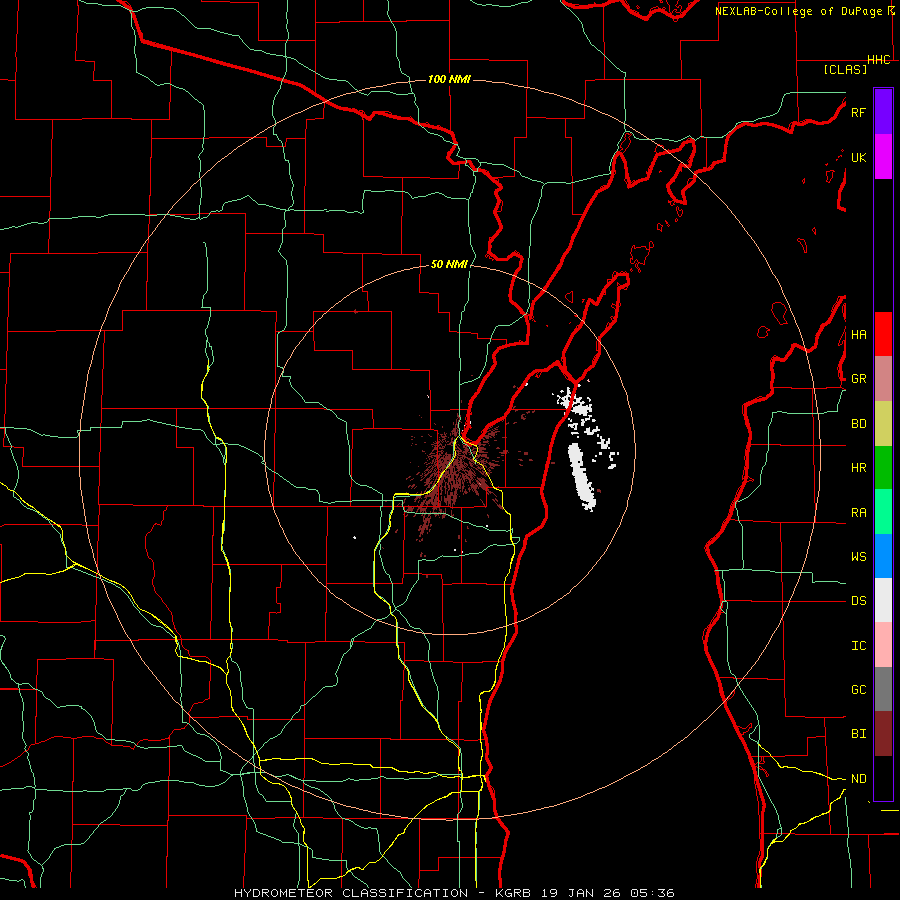Select the BD yellow legend color
900x900 pixels.
883,423
